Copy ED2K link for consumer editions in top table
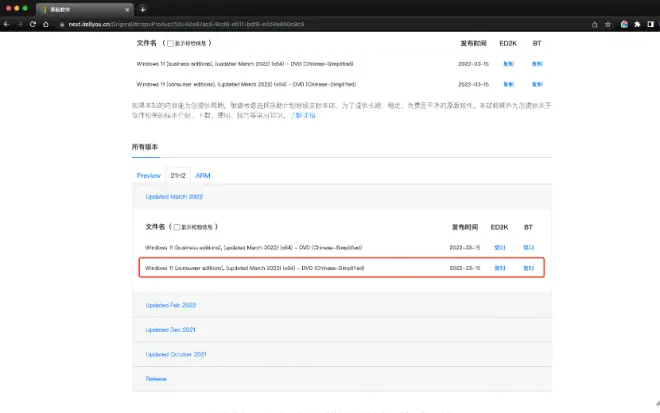This screenshot has width=660, height=413. coord(508,84)
